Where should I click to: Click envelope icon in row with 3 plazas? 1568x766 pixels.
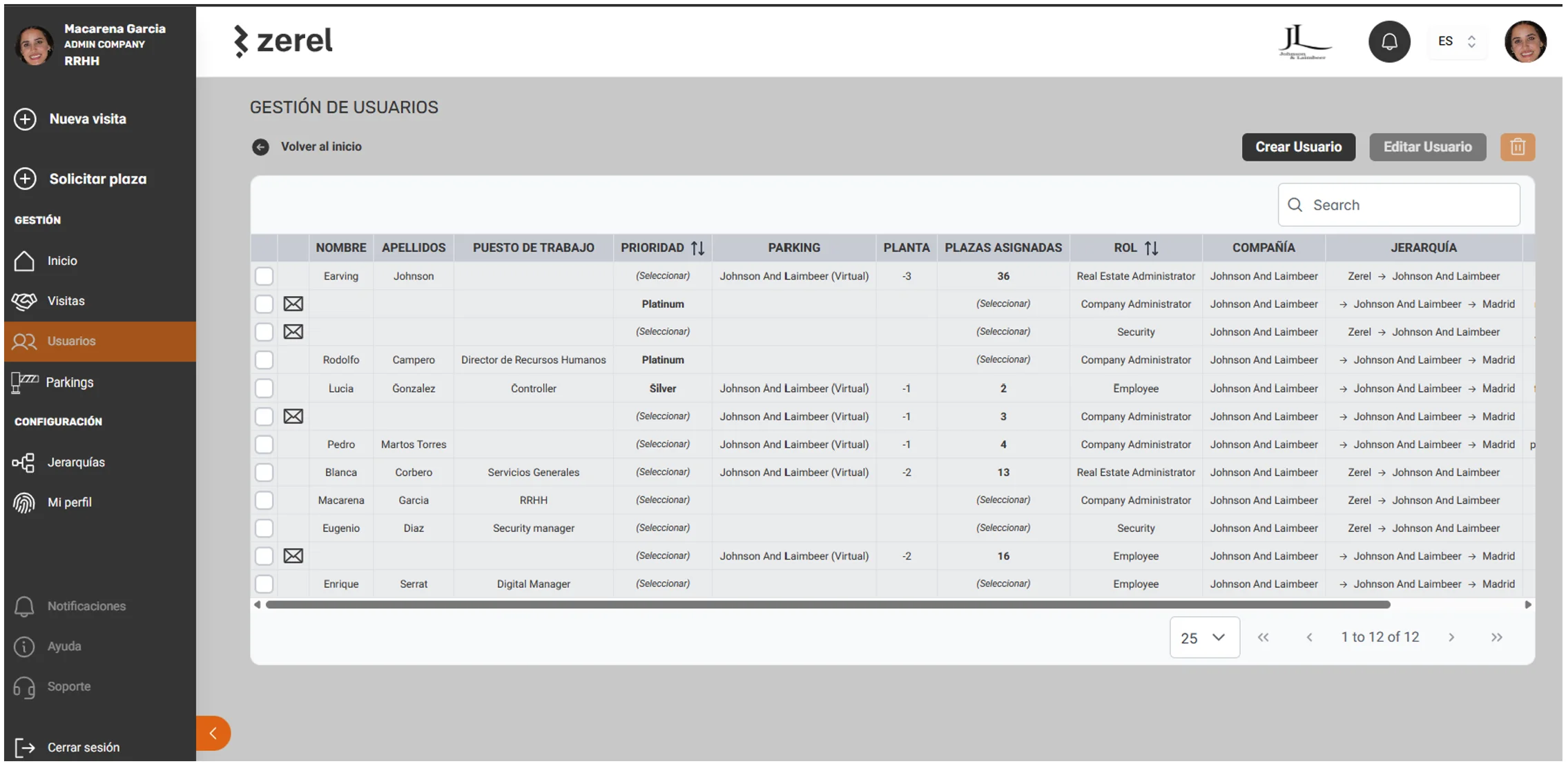(293, 416)
